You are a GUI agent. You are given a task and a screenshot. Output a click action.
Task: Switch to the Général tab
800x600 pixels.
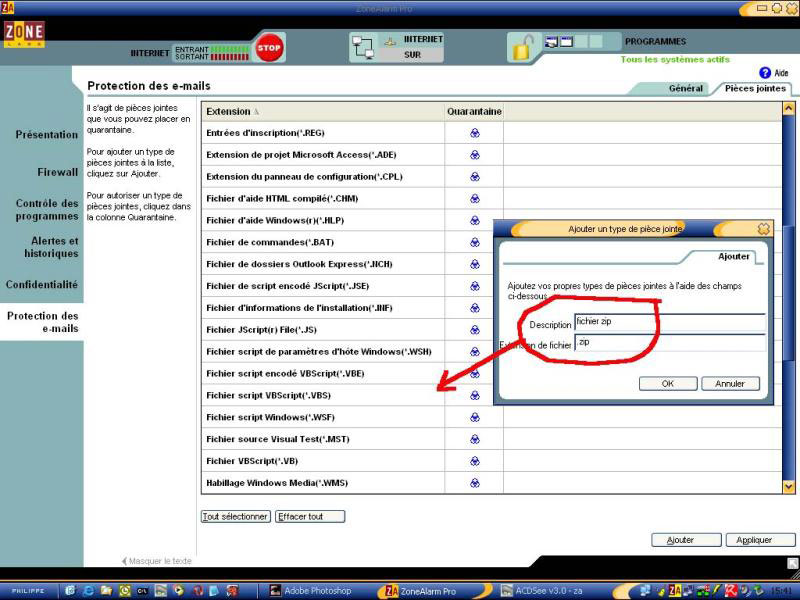[686, 89]
